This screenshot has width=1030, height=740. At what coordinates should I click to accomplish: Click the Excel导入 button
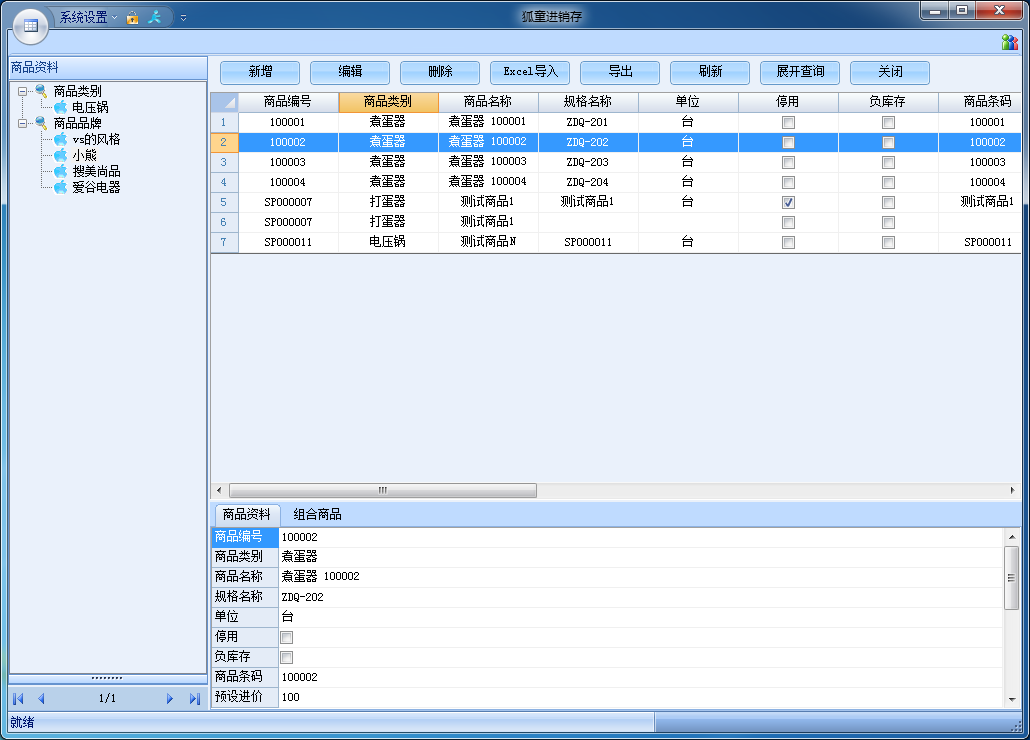click(x=530, y=72)
